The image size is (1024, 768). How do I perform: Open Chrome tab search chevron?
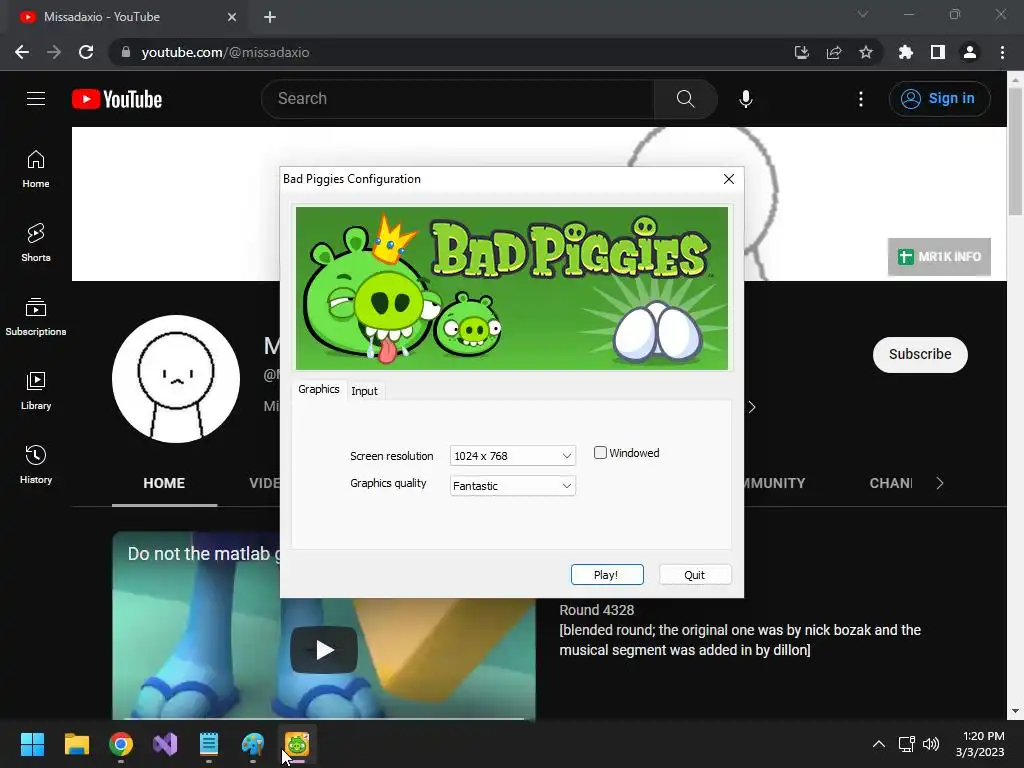click(863, 14)
